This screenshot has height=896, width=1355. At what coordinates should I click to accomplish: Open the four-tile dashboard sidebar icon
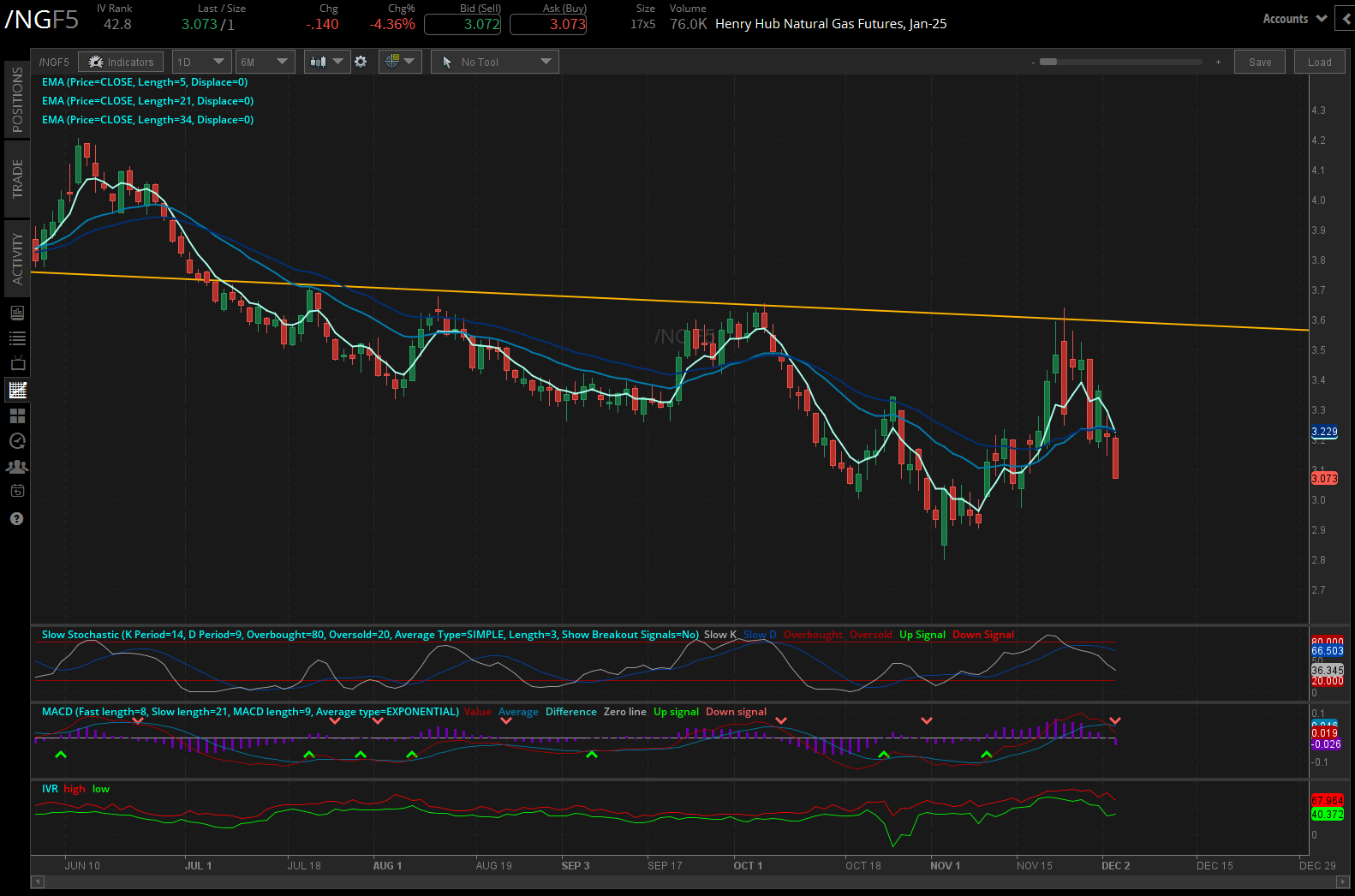pyautogui.click(x=17, y=415)
